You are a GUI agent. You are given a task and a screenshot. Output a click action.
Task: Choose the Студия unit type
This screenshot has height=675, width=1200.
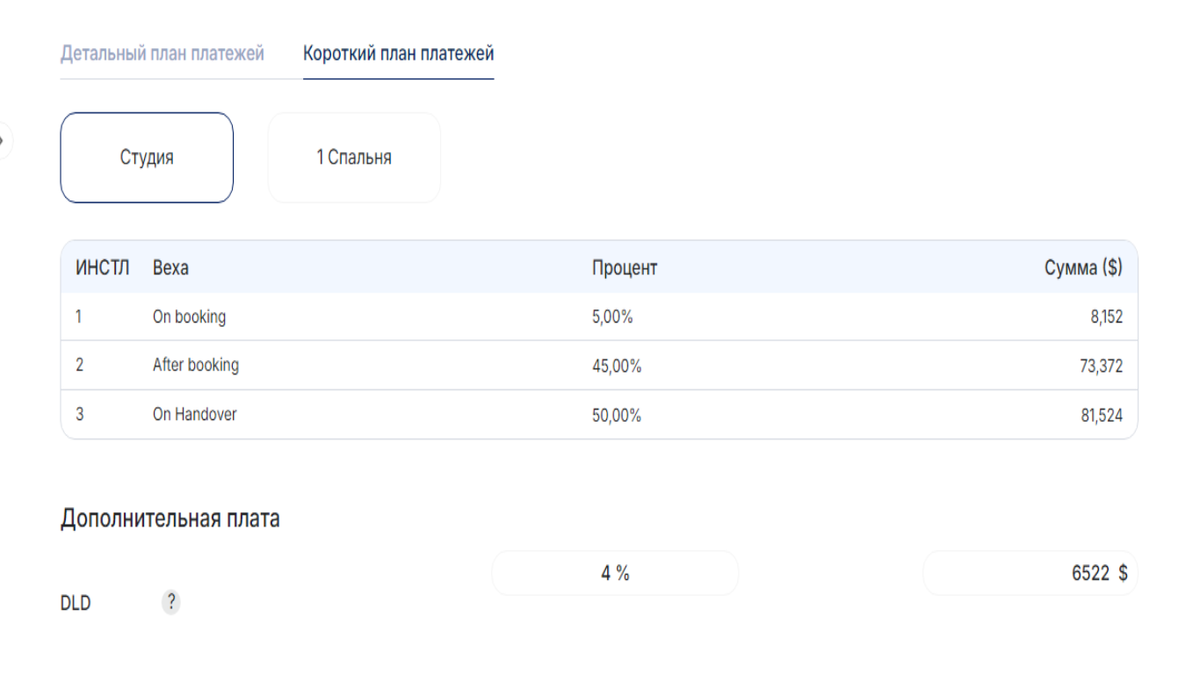[x=147, y=158]
